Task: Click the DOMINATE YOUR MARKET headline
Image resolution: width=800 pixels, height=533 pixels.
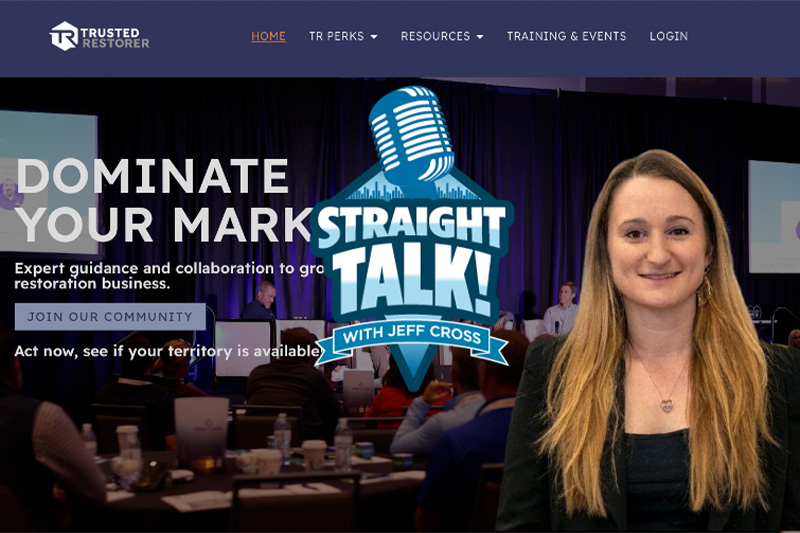Action: tap(166, 200)
